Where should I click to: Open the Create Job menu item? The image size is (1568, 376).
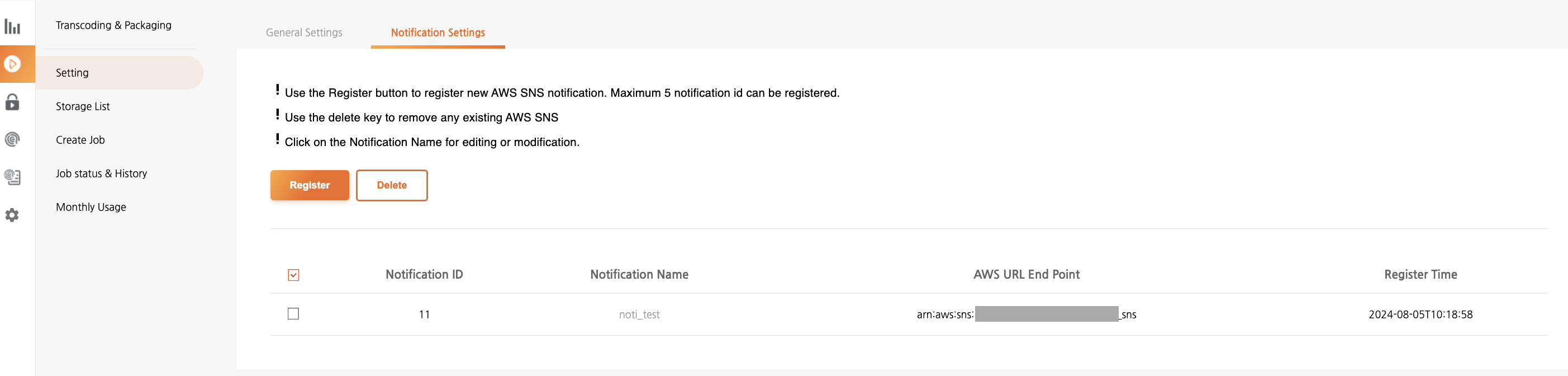click(80, 139)
